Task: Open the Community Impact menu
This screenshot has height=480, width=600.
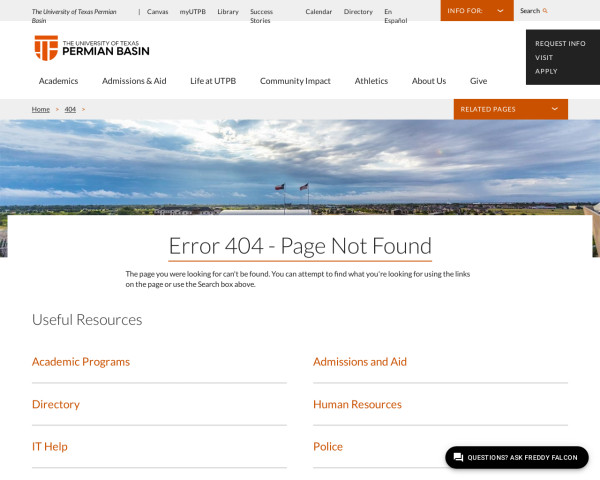Action: pyautogui.click(x=295, y=81)
